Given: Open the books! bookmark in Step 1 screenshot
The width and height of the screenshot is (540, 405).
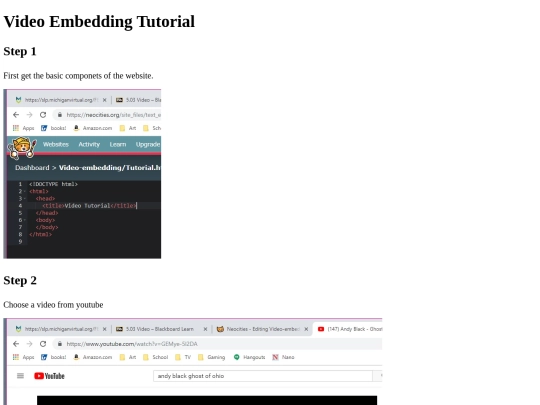Looking at the screenshot, I should click(53, 128).
